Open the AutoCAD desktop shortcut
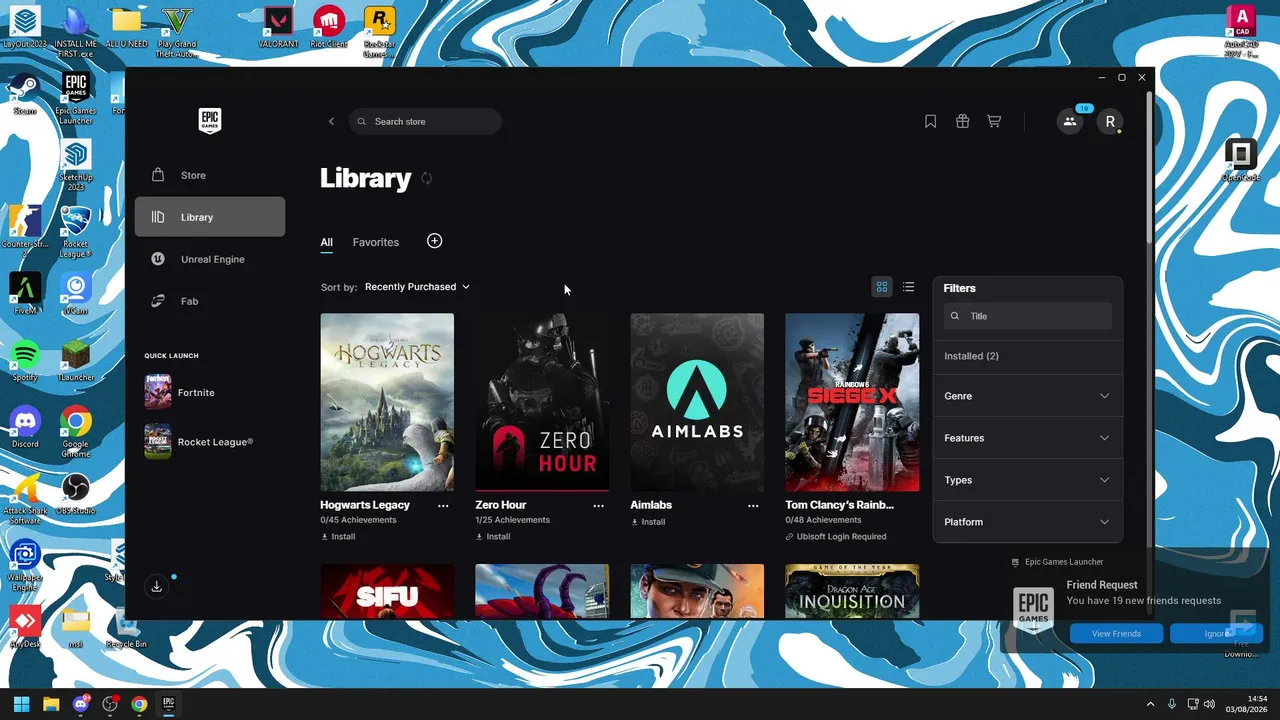This screenshot has width=1280, height=720. 1241,31
